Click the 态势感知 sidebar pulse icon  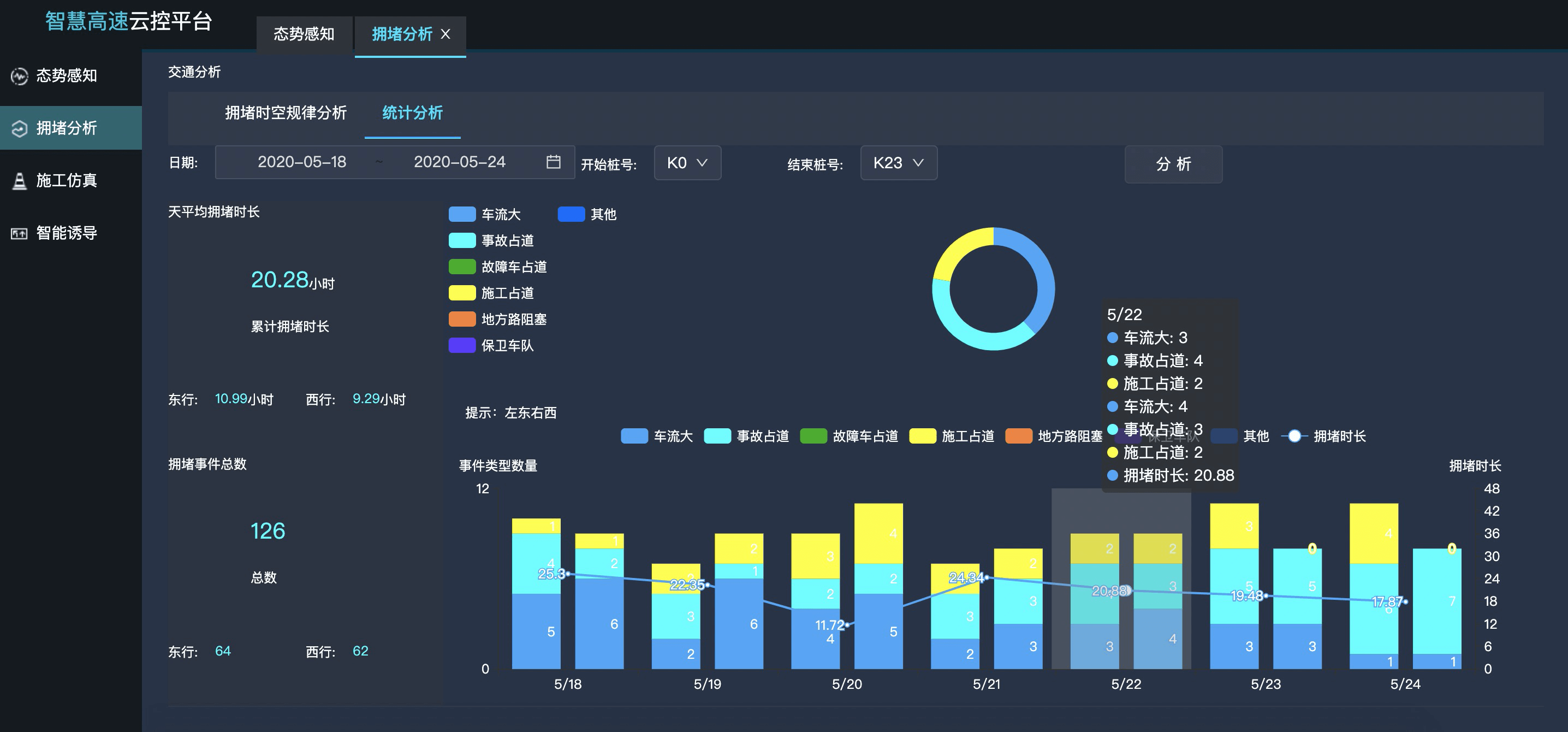[20, 76]
